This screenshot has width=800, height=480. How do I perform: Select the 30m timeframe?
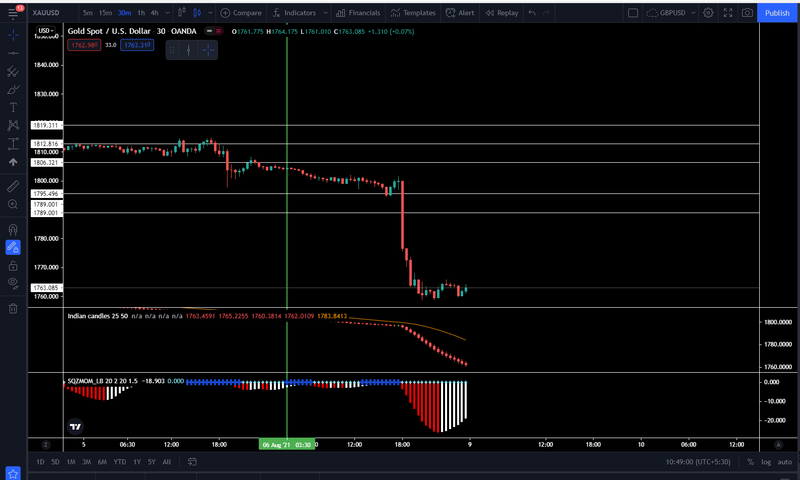coord(124,13)
